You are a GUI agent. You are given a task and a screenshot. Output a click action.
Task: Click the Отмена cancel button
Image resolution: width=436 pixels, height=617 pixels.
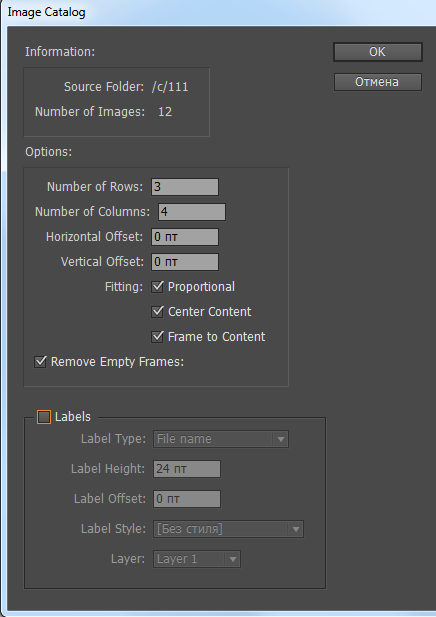tap(378, 82)
